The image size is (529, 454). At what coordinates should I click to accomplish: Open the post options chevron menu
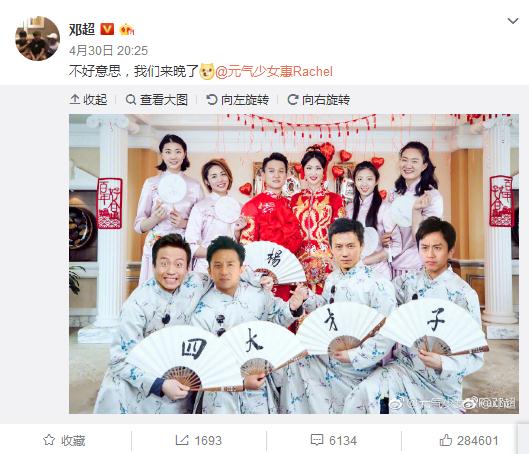pyautogui.click(x=513, y=21)
